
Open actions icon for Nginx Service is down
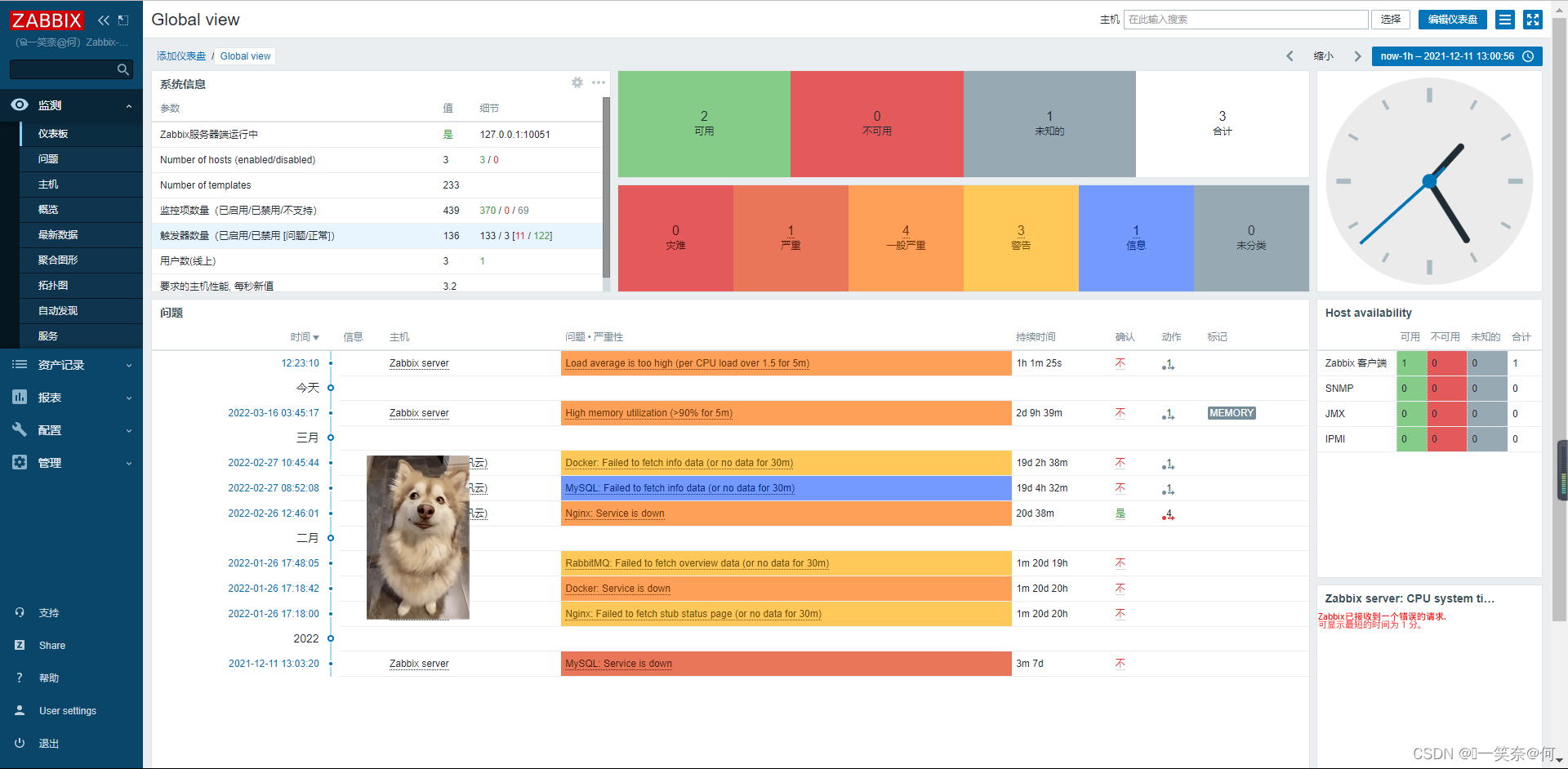click(1169, 514)
